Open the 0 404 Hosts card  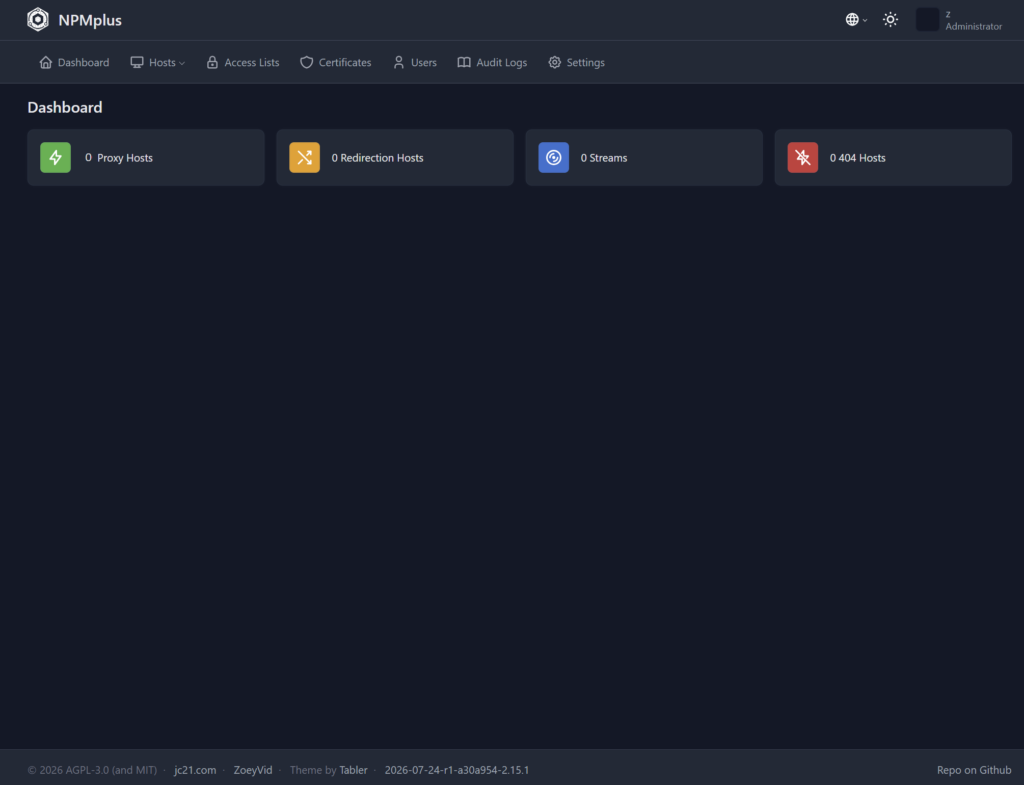[x=893, y=157]
